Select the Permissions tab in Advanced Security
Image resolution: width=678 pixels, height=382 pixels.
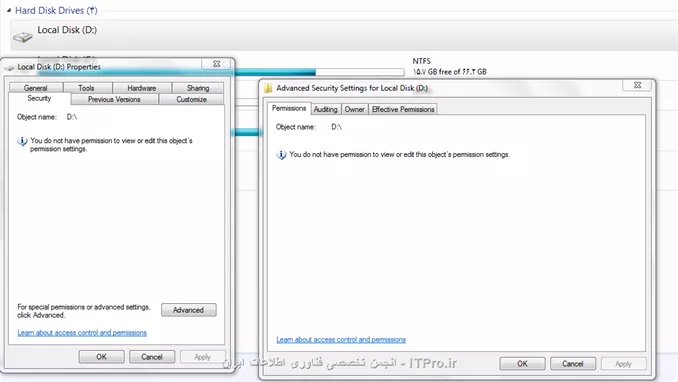[289, 109]
